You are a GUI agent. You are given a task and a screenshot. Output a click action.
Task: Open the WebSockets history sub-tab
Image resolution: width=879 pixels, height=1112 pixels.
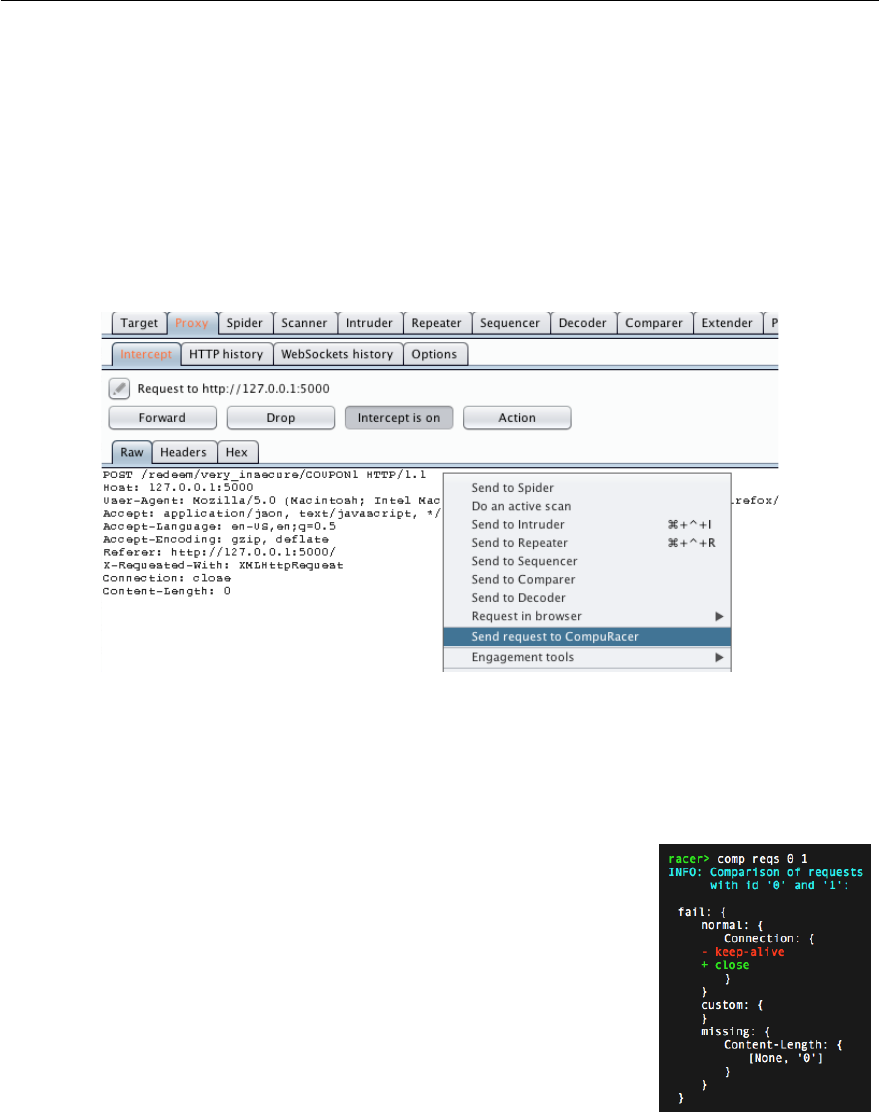[x=337, y=354]
